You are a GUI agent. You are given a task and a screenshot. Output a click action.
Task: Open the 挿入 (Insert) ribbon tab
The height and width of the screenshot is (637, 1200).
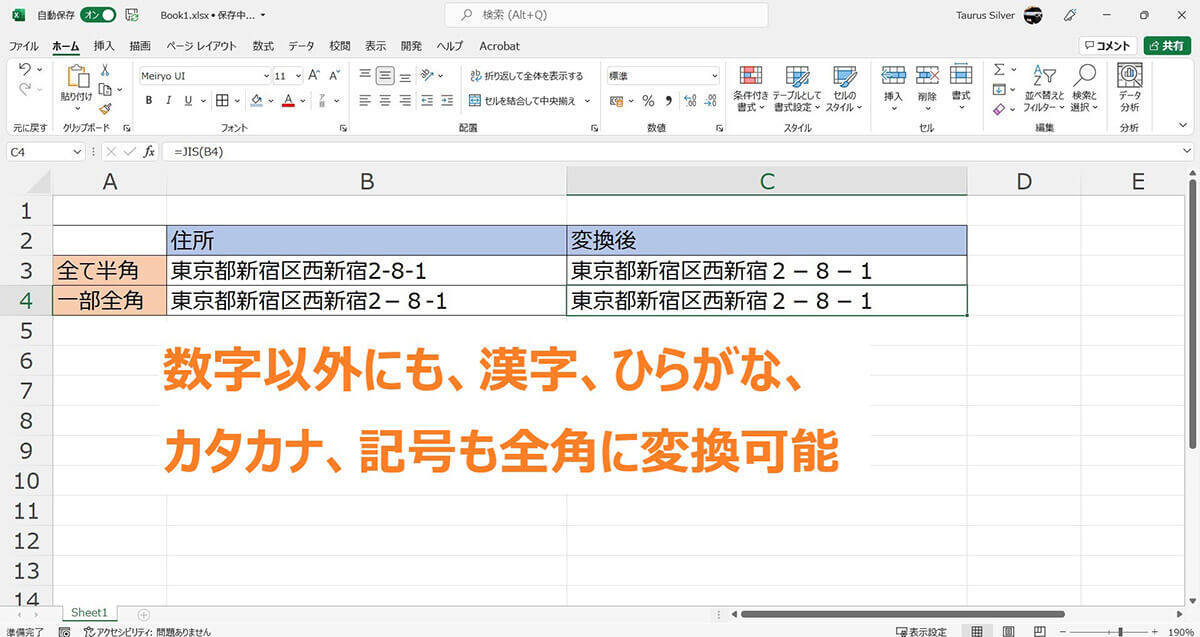(104, 46)
